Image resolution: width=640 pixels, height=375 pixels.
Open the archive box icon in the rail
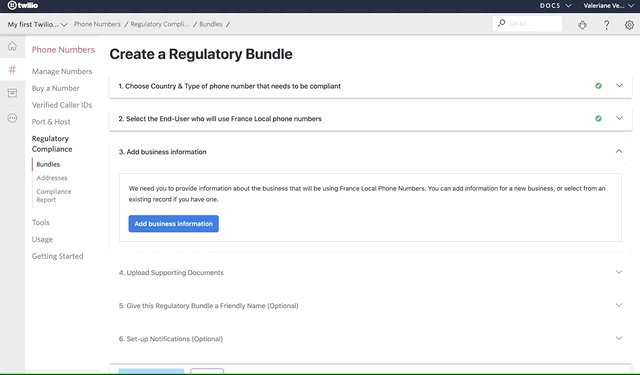click(x=12, y=93)
